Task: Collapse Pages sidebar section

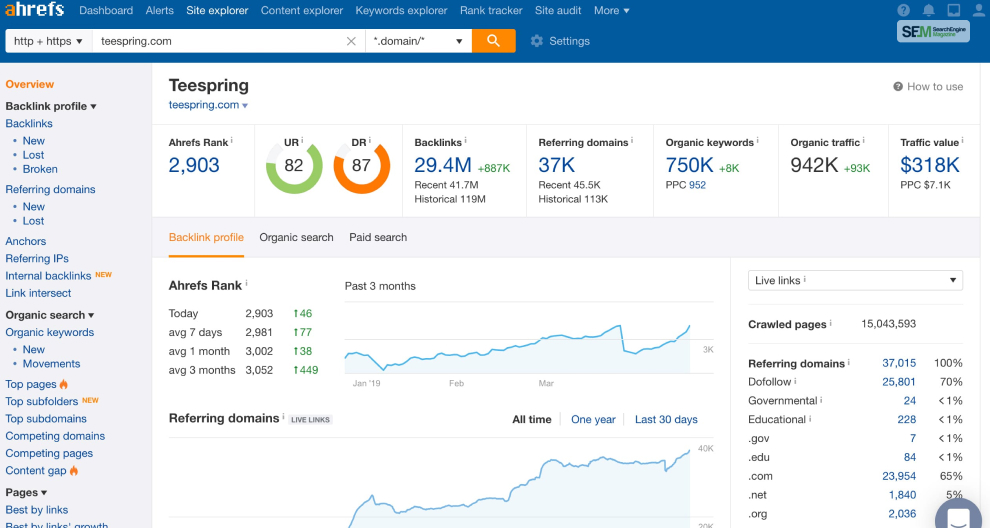Action: click(27, 493)
